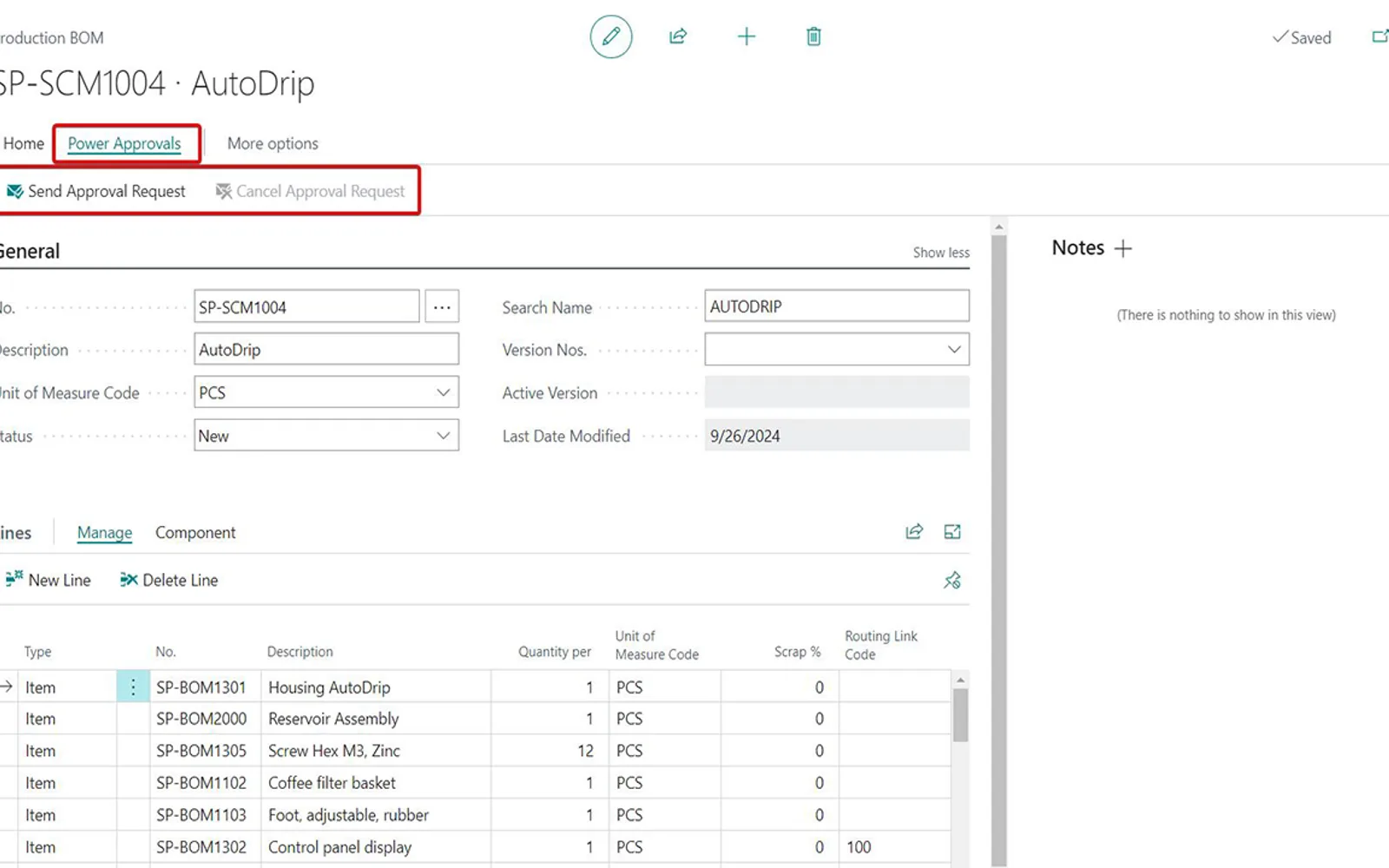Viewport: 1389px width, 868px height.
Task: Open Unit of Measure Code dropdown
Action: tap(443, 392)
